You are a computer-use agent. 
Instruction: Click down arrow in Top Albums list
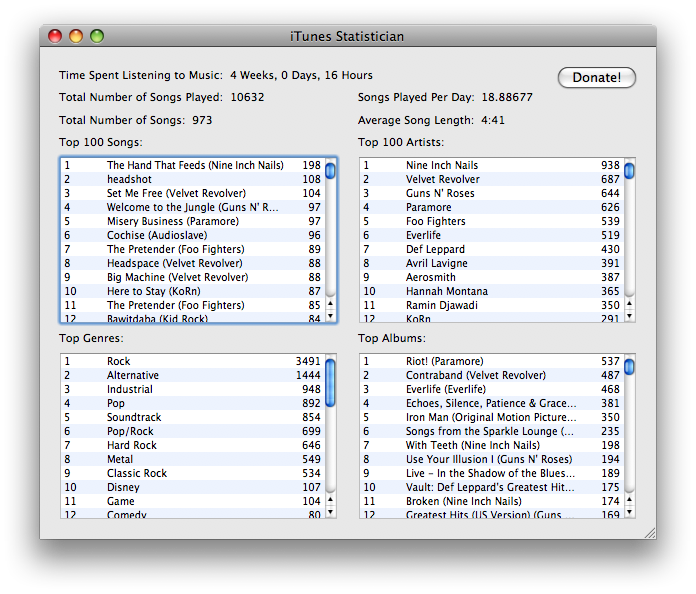pyautogui.click(x=629, y=512)
